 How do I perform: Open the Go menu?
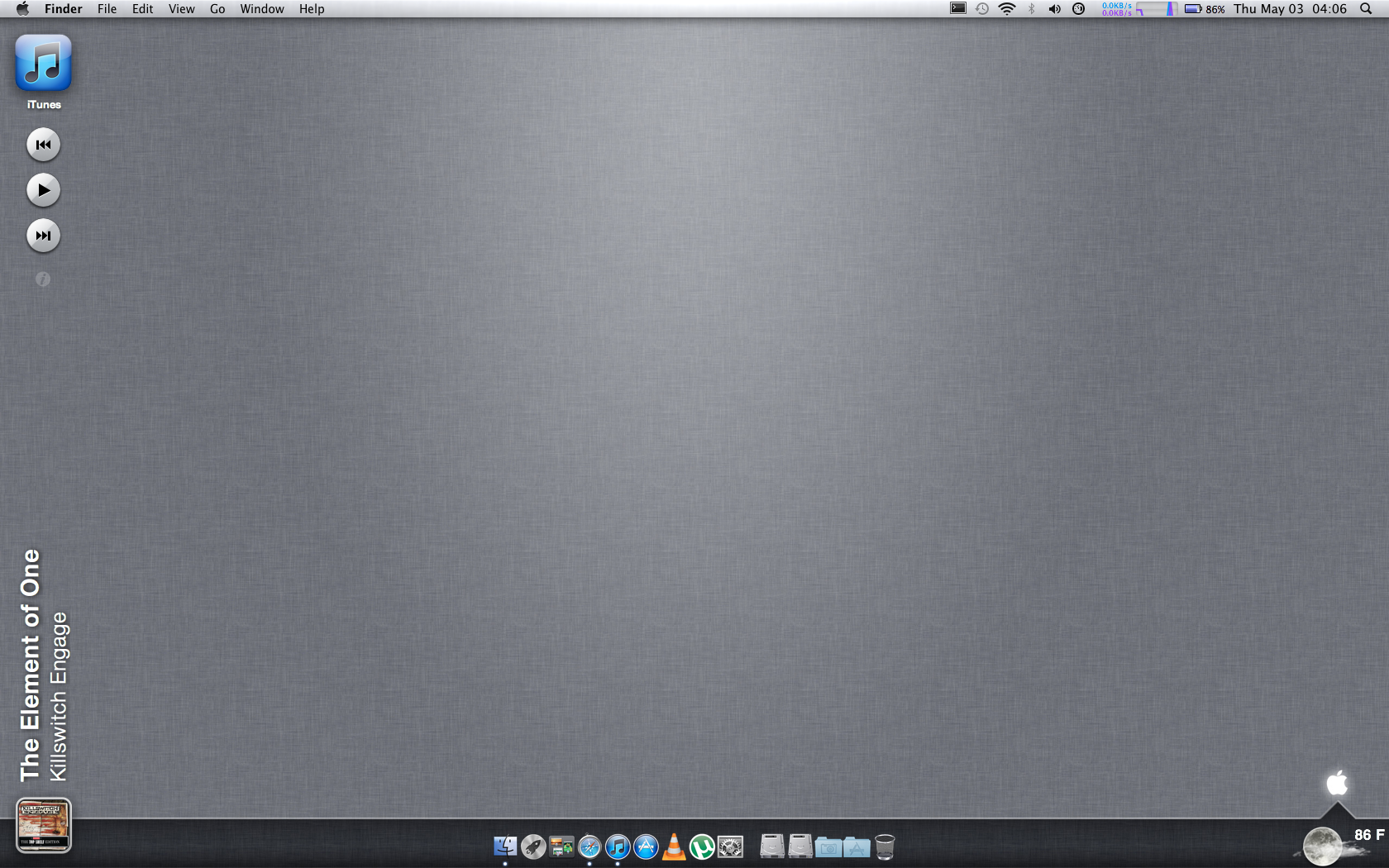pos(217,9)
